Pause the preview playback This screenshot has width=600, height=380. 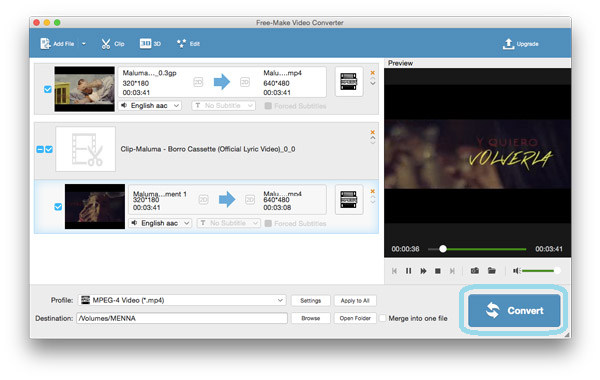tap(409, 271)
